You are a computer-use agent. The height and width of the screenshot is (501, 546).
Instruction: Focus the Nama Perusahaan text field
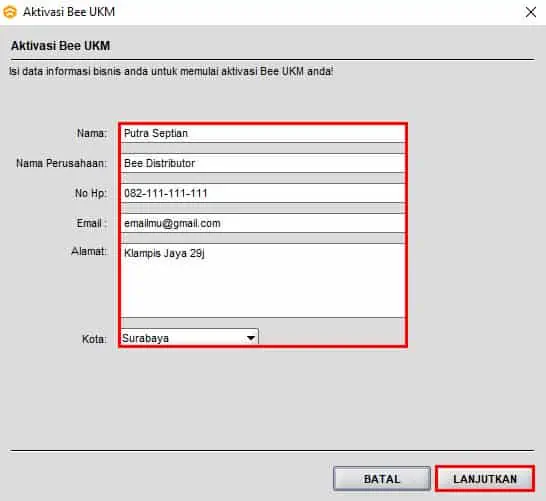click(263, 163)
